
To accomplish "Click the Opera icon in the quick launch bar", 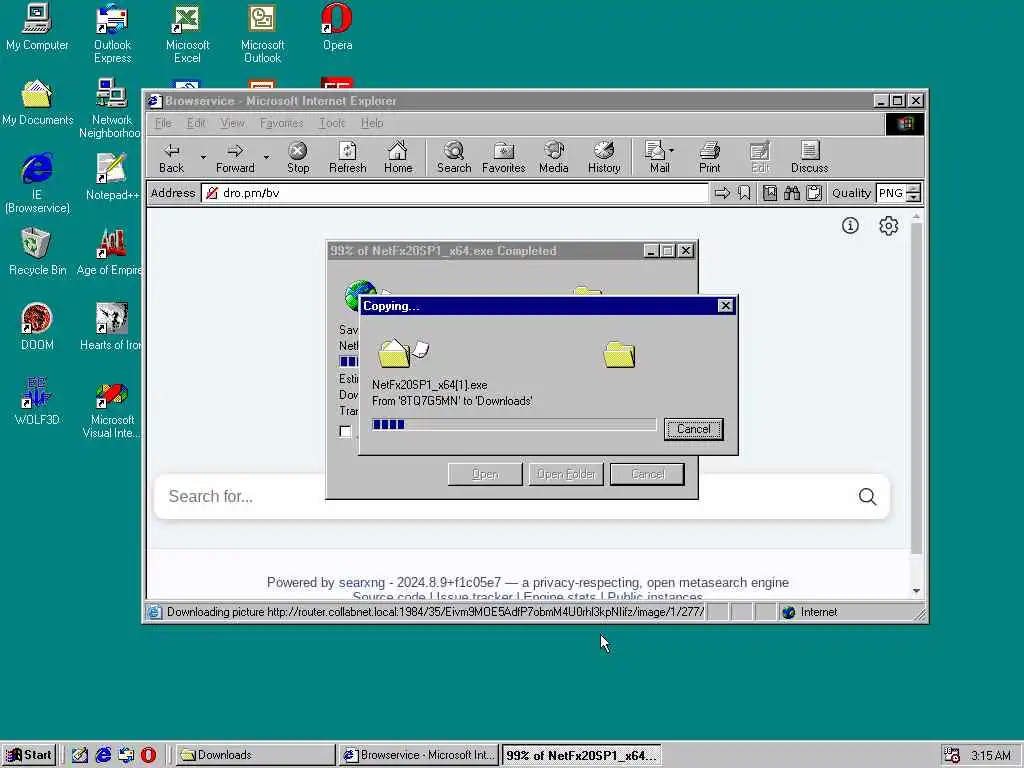I will click(x=148, y=755).
